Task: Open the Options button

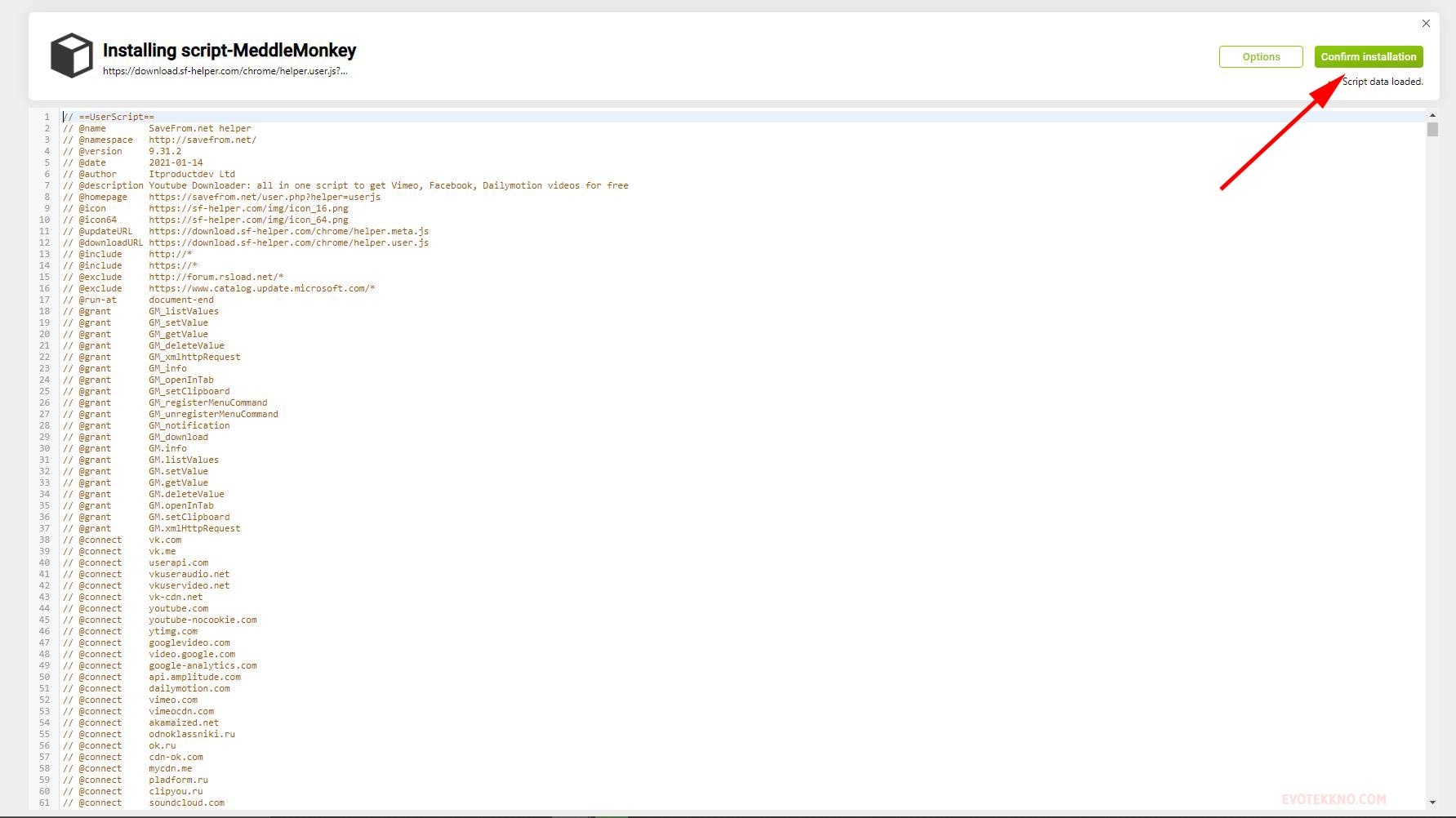Action: [x=1261, y=56]
